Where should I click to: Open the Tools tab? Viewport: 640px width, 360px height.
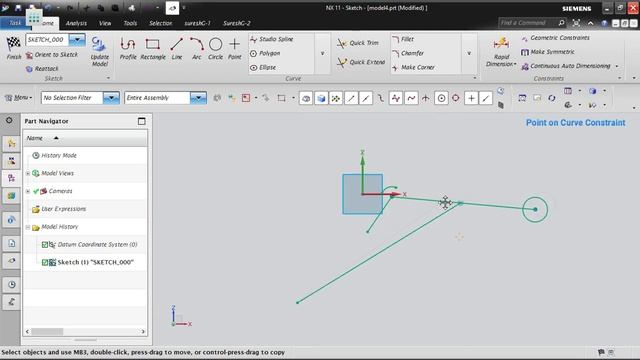[130, 23]
